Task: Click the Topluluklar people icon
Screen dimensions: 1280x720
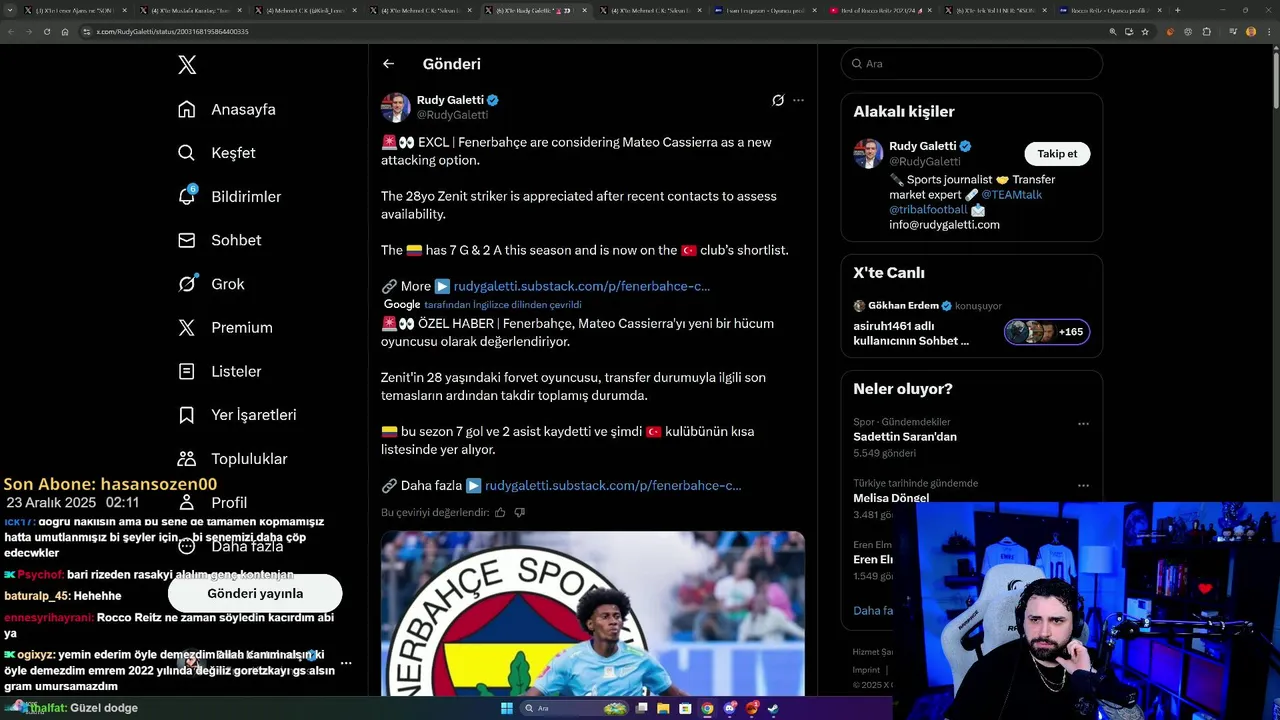Action: tap(187, 459)
